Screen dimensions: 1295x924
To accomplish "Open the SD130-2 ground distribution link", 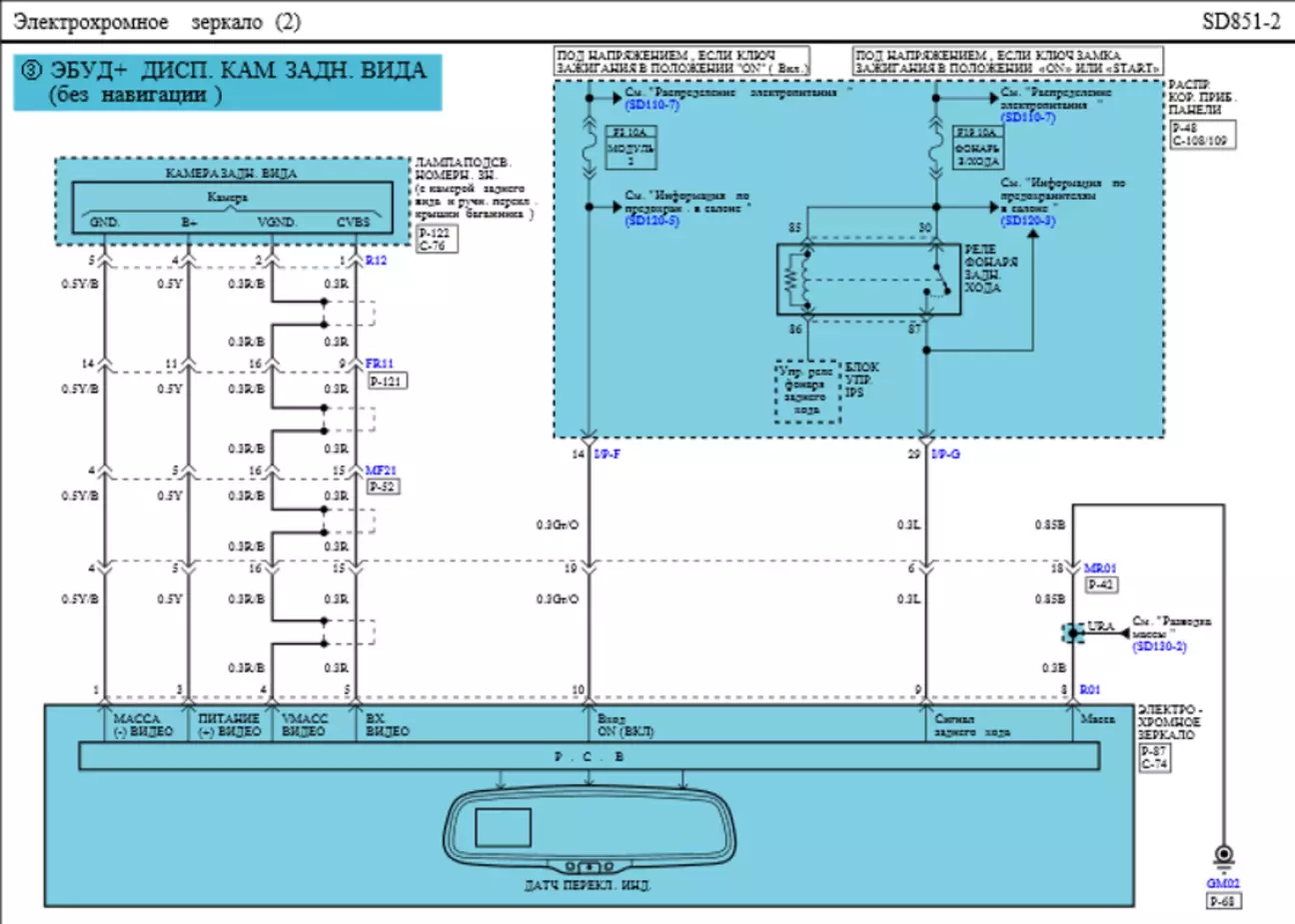I will click(x=1159, y=647).
